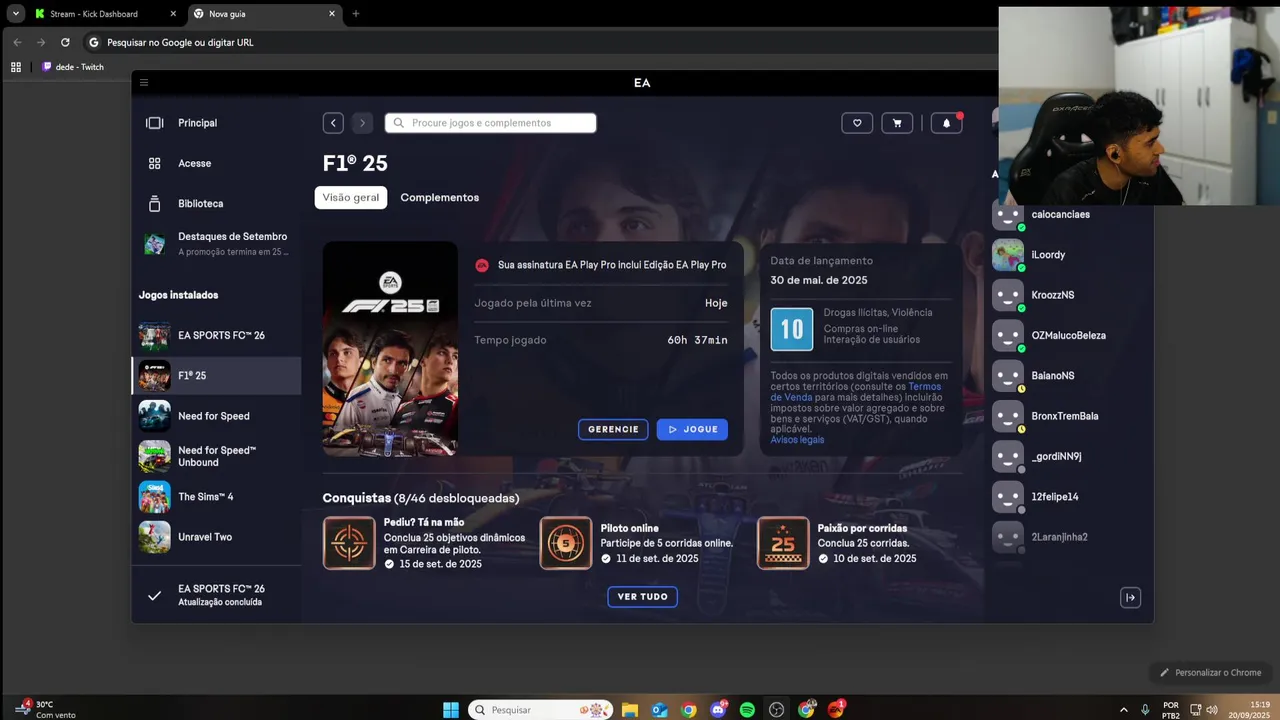This screenshot has width=1280, height=720.
Task: Click the JOGUE play button
Action: point(692,429)
